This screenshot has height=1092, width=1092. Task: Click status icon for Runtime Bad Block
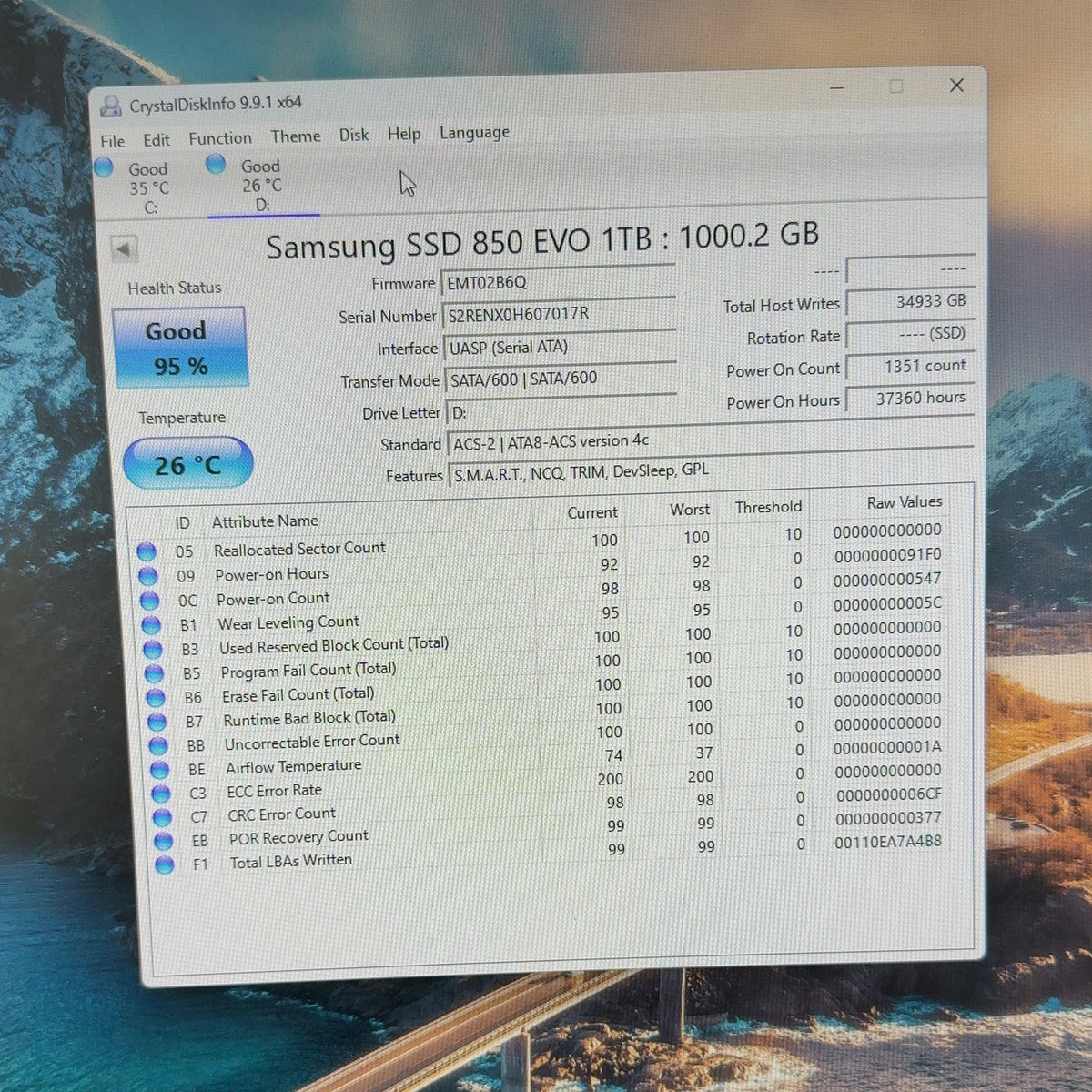pyautogui.click(x=157, y=723)
